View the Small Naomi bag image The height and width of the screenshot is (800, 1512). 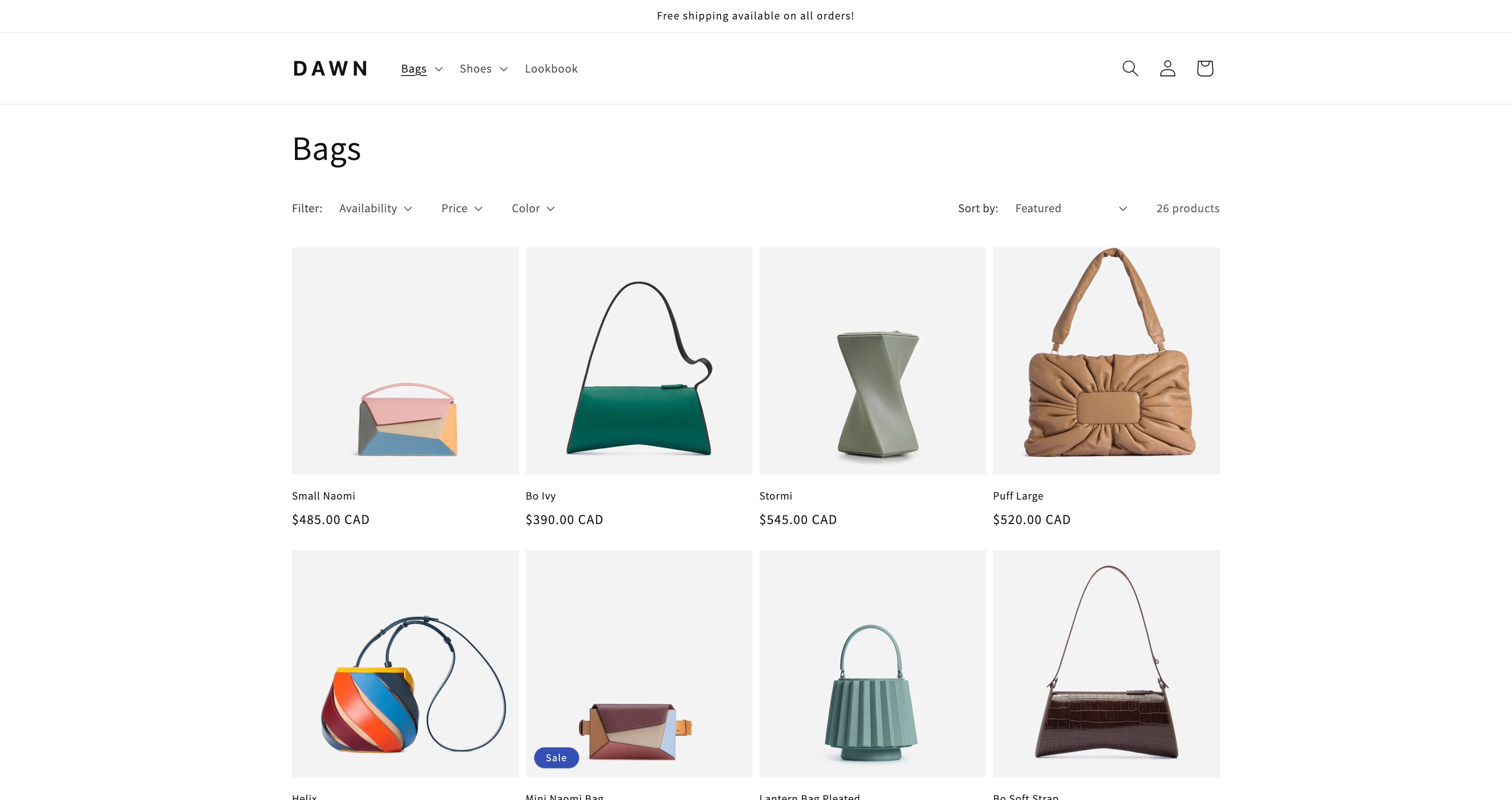pos(405,360)
